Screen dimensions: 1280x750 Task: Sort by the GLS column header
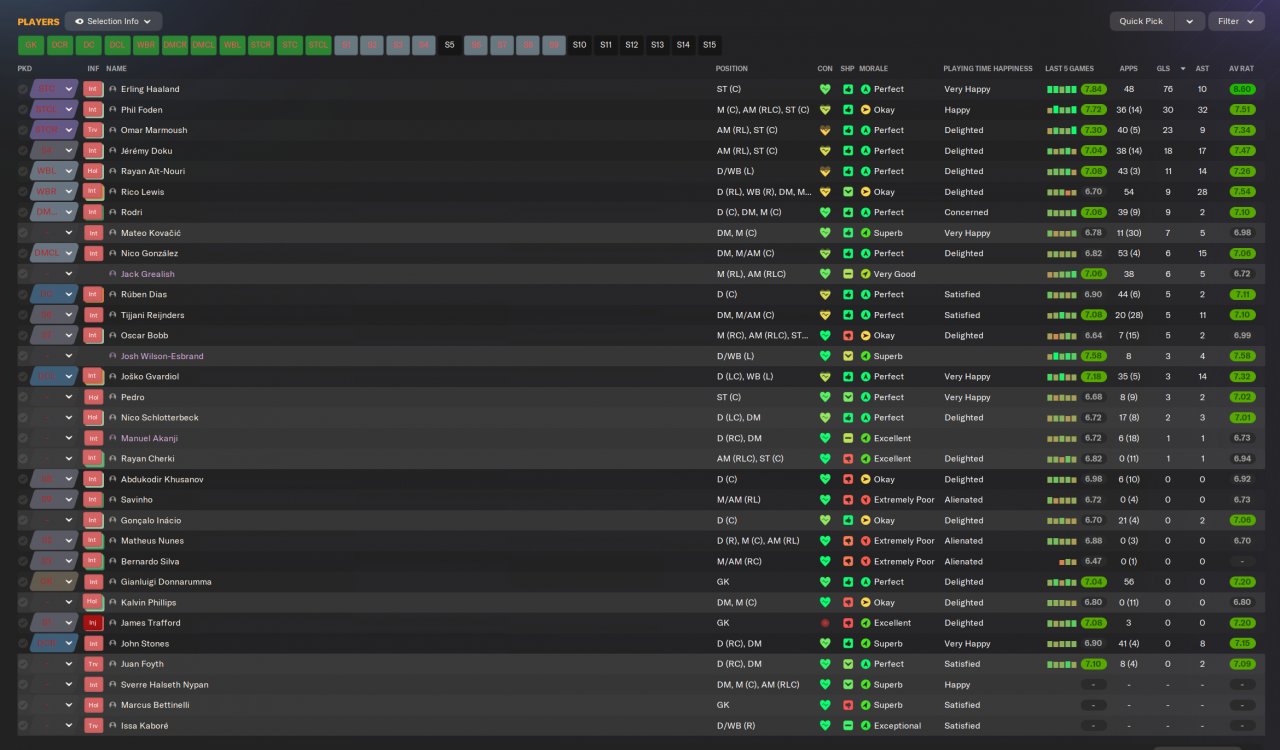tap(1163, 69)
